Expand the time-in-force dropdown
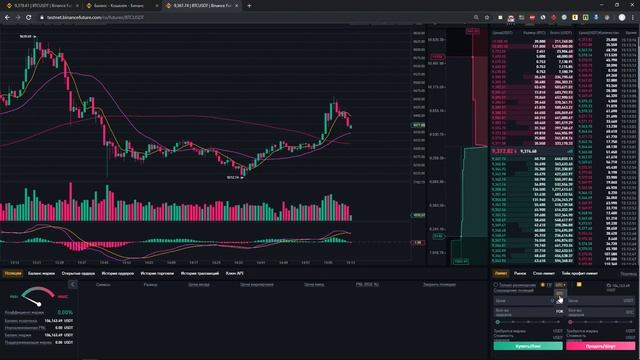 [x=560, y=285]
